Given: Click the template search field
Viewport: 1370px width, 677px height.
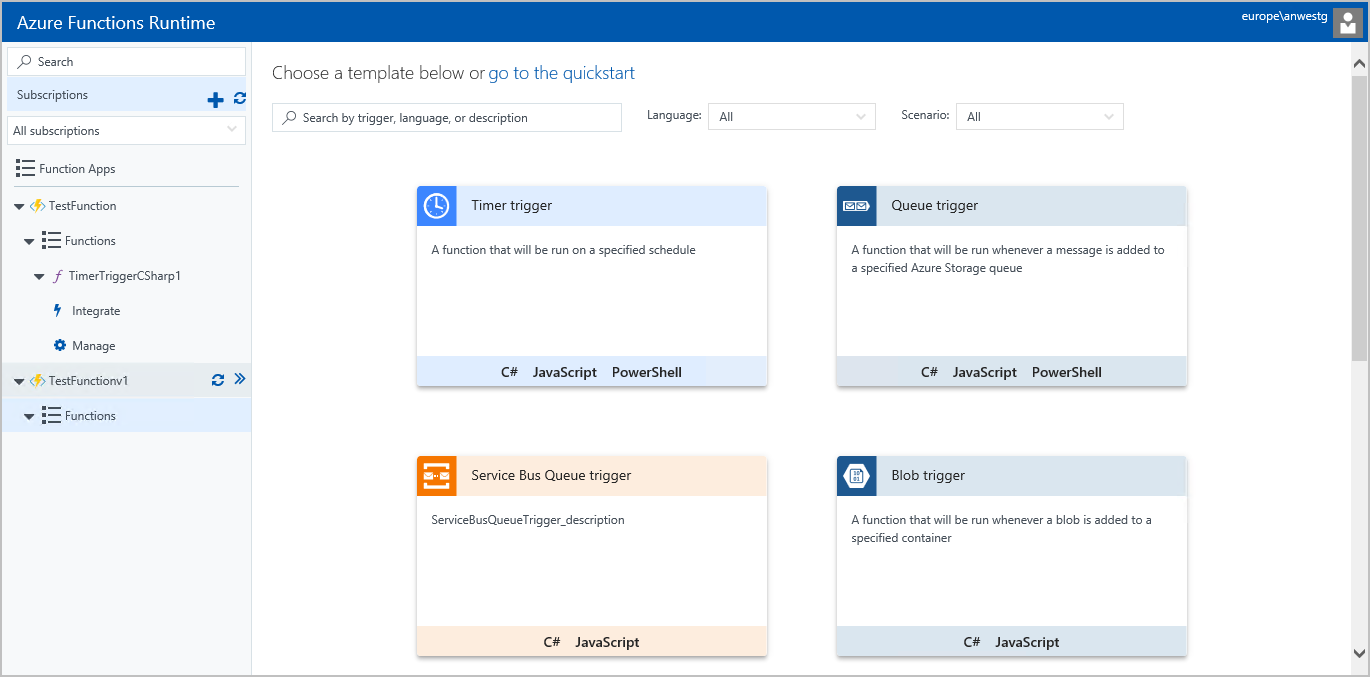Looking at the screenshot, I should coord(447,118).
